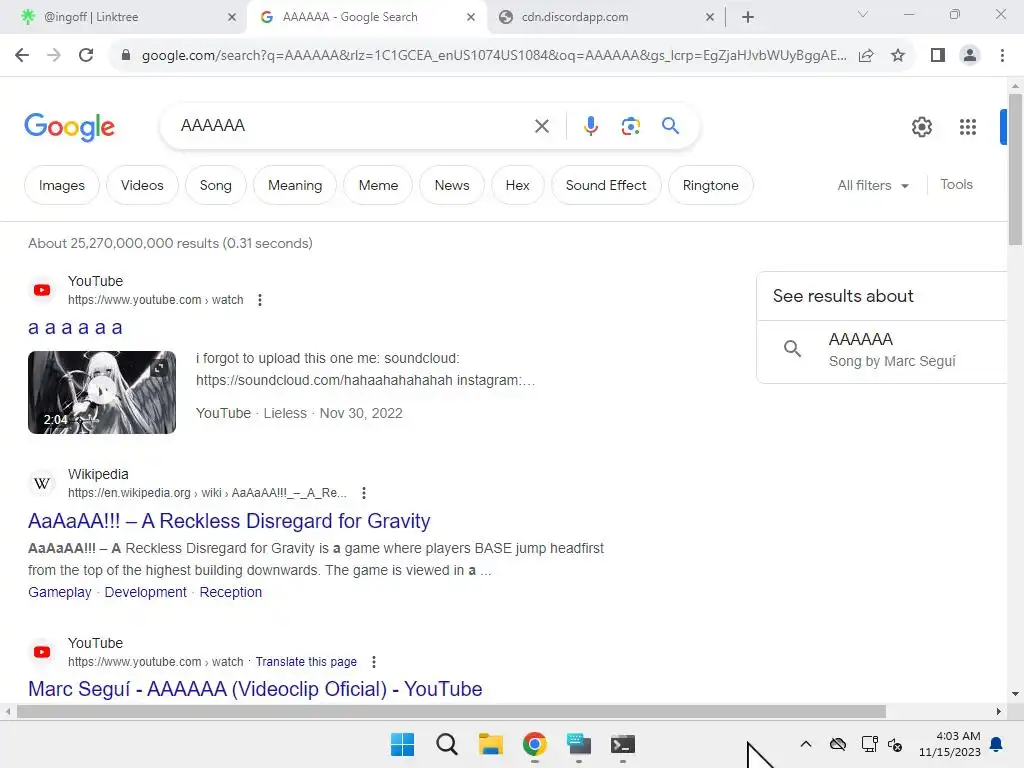Open AAAAAA Song by Marc Seguí result

pos(882,350)
